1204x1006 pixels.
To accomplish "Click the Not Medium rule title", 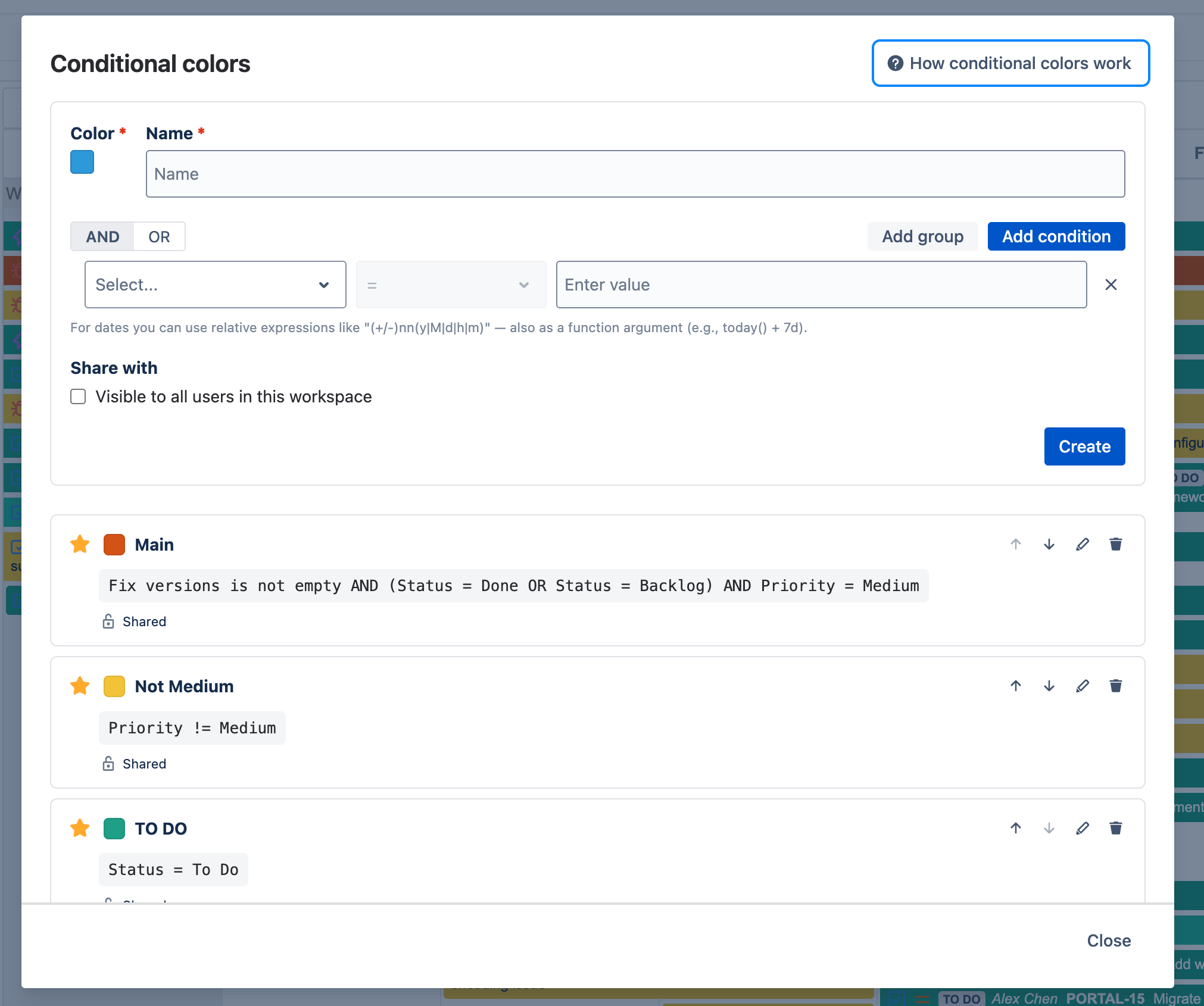I will click(x=184, y=686).
